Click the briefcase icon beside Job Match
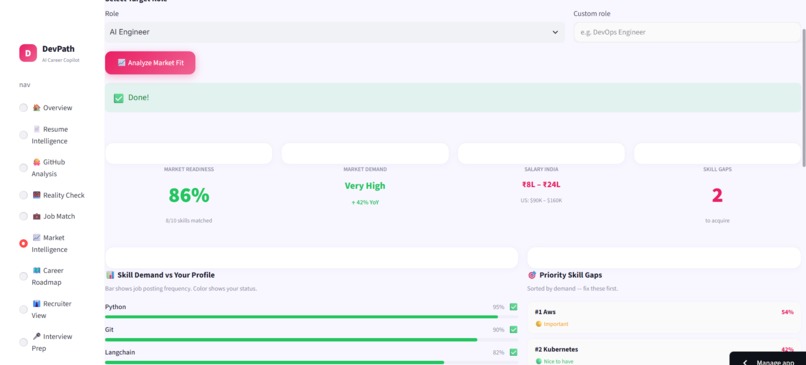This screenshot has width=806, height=365. pyautogui.click(x=36, y=216)
